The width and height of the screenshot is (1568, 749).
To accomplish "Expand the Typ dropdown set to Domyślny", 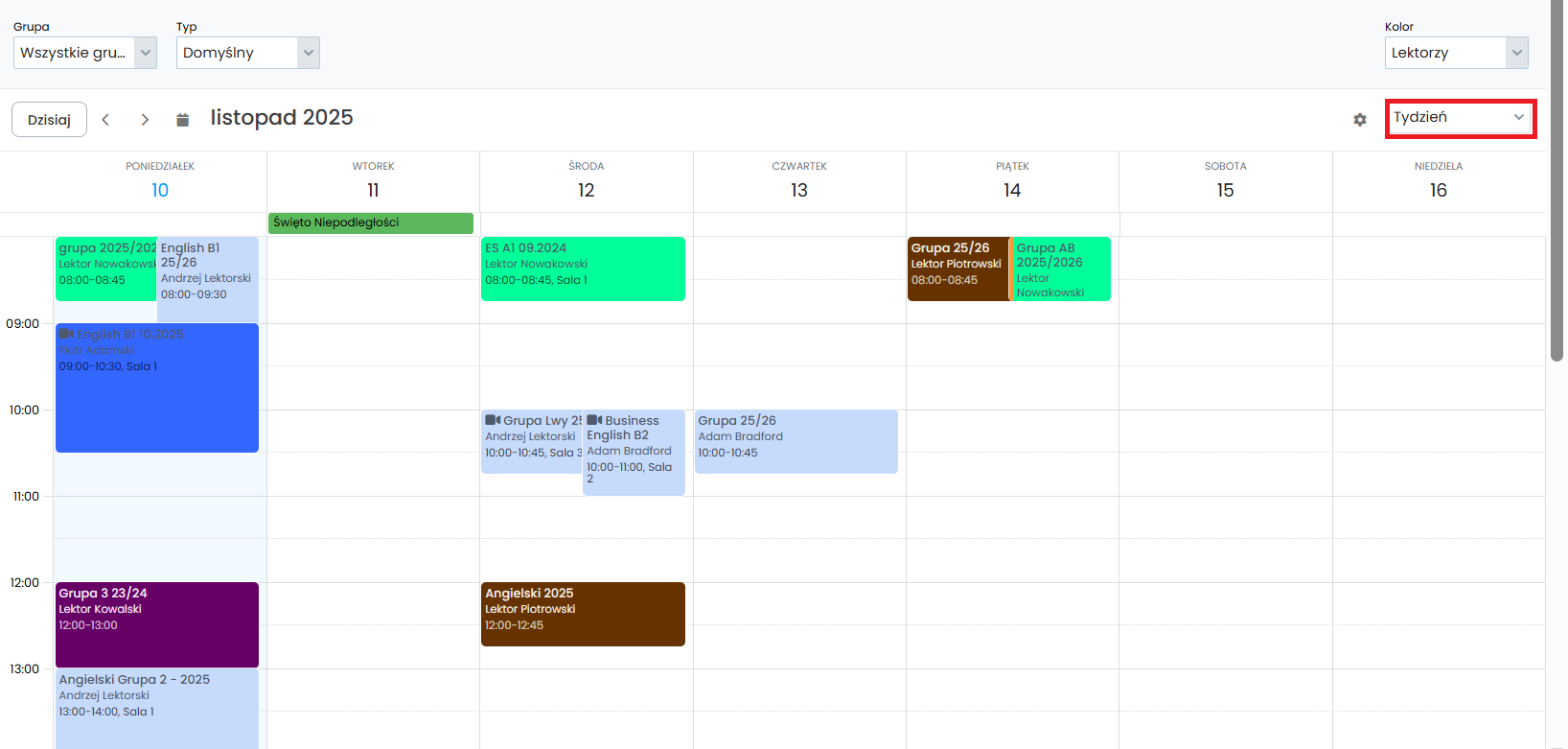I will (247, 53).
